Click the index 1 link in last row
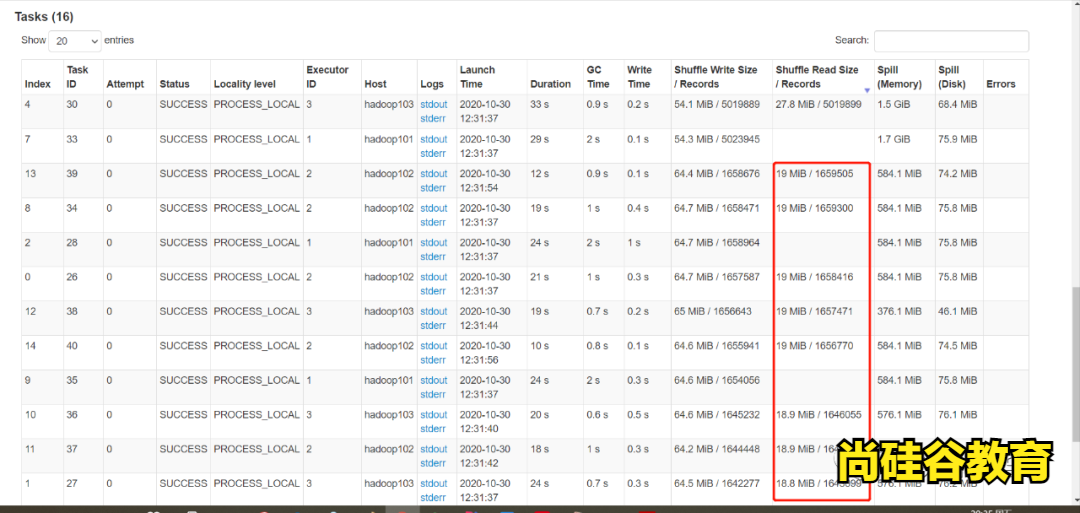This screenshot has height=513, width=1080. coord(27,484)
